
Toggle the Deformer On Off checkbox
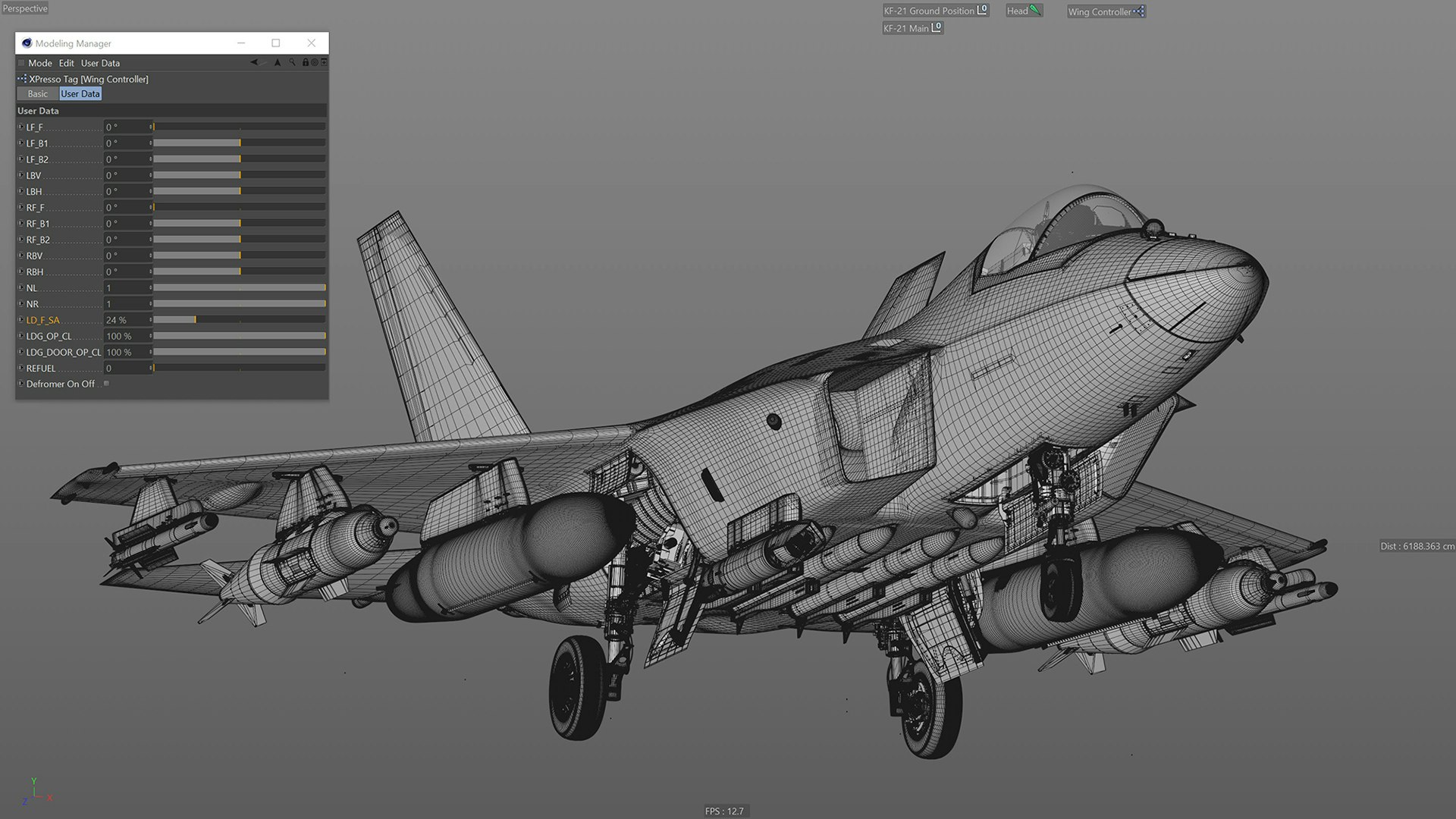[x=106, y=384]
